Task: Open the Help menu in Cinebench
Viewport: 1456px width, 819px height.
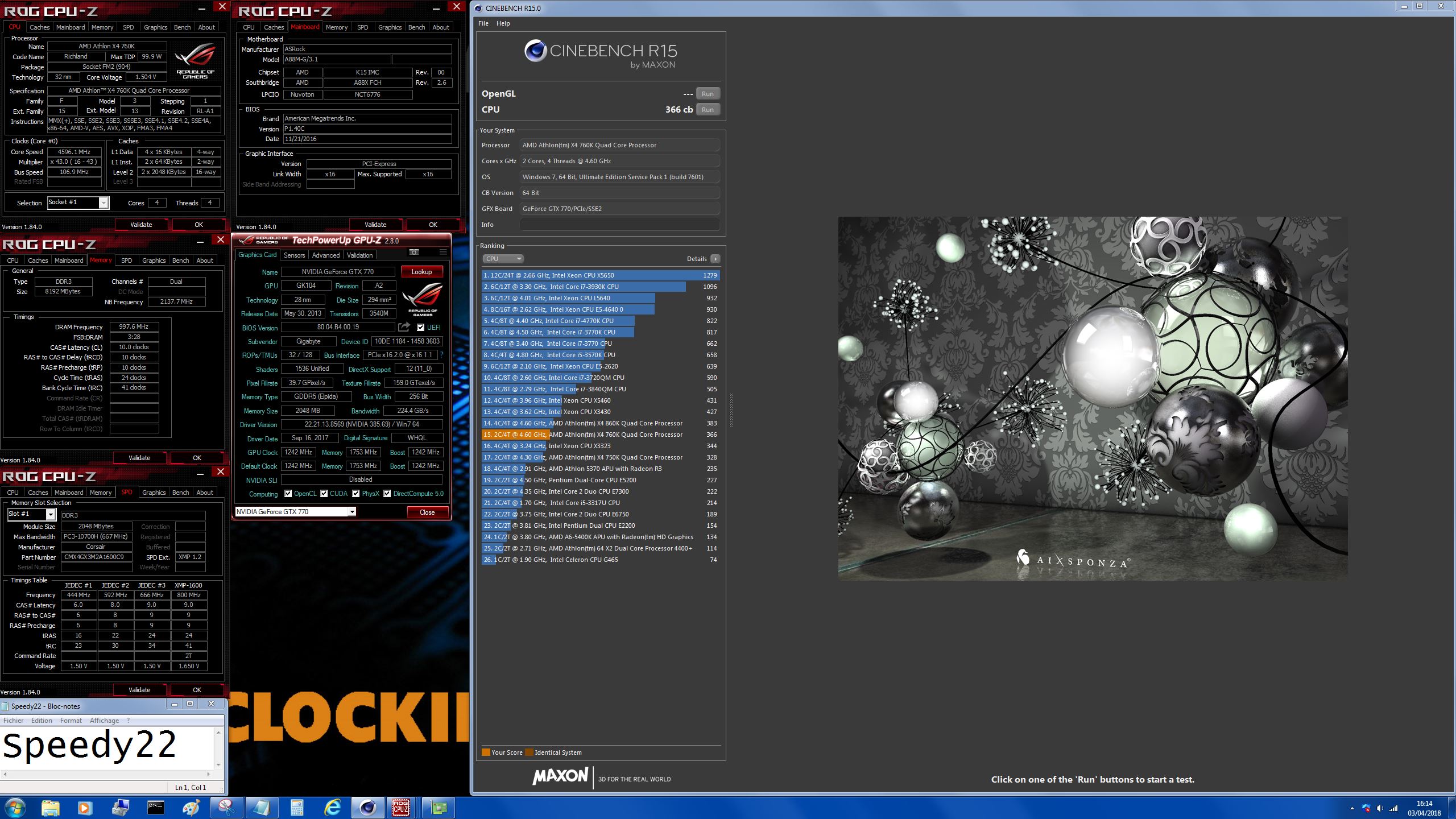Action: (503, 23)
